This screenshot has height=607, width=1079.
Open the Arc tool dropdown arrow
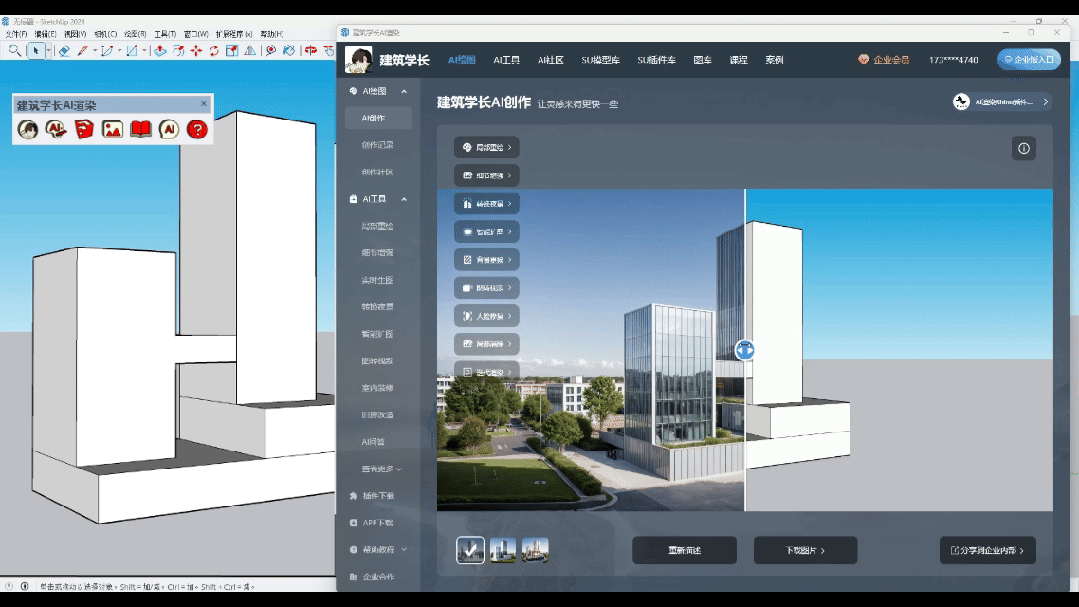click(x=119, y=50)
